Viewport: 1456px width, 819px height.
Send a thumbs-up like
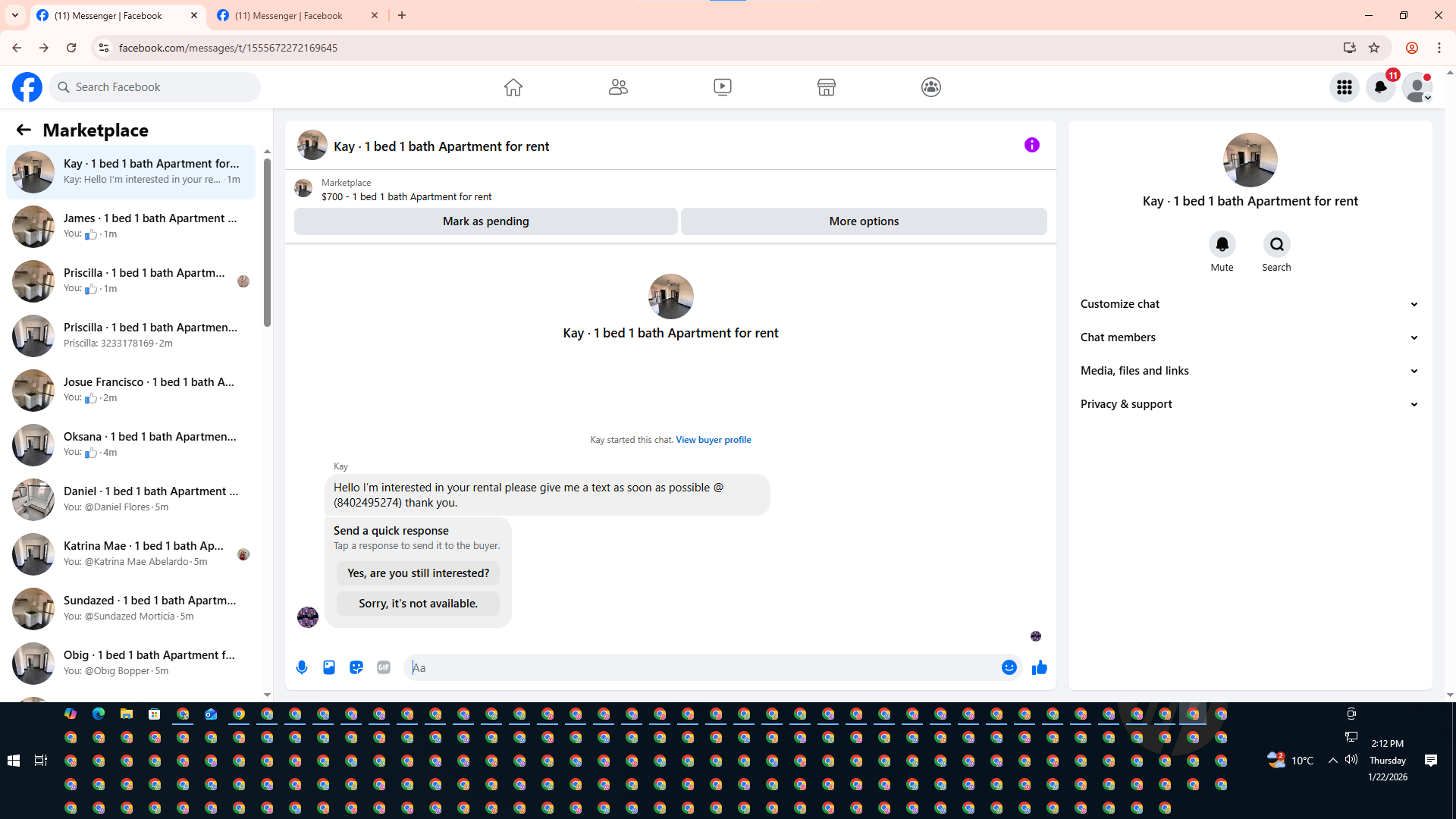coord(1040,667)
